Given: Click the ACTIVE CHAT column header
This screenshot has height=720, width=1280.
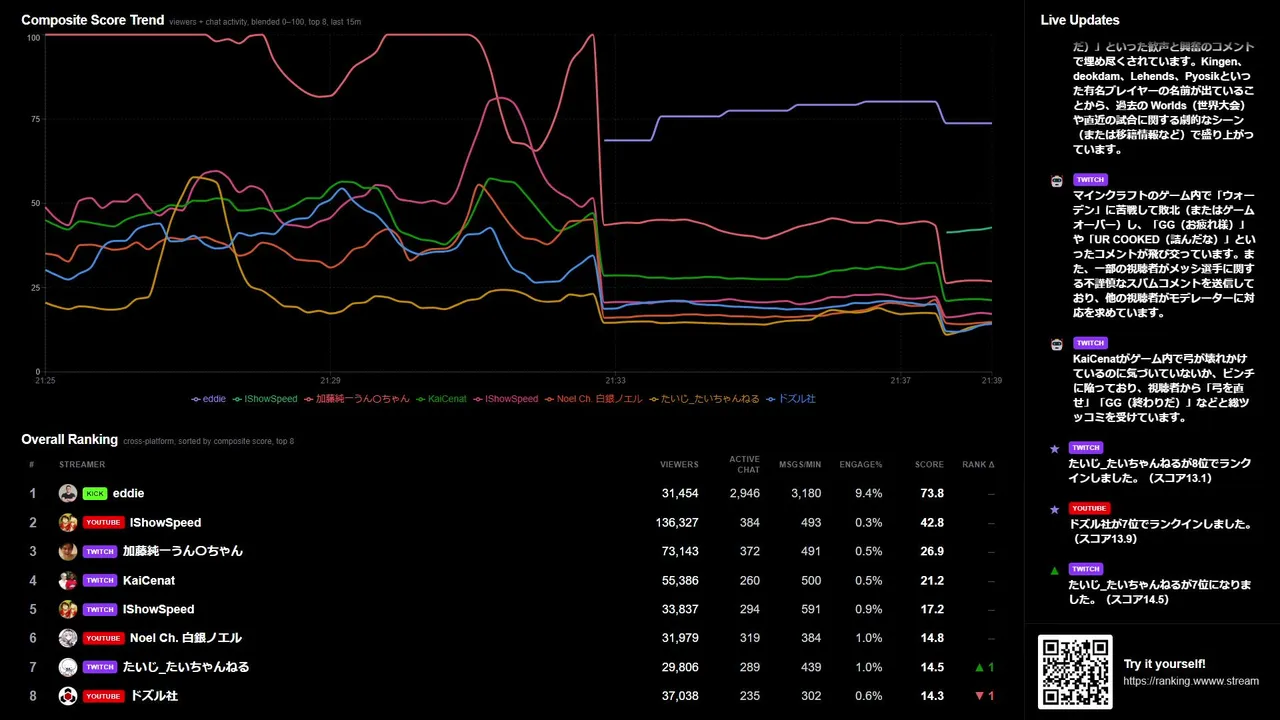Looking at the screenshot, I should (744, 465).
